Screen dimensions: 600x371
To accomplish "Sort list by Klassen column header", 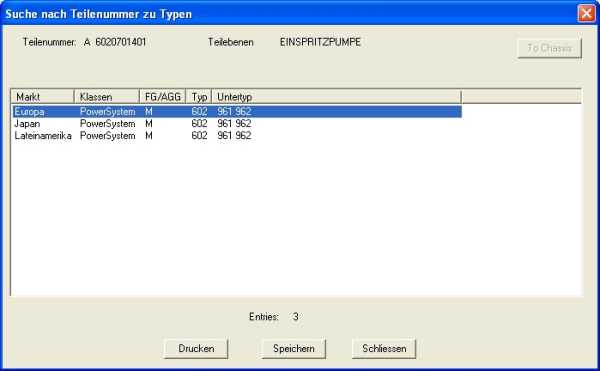I will [x=107, y=97].
